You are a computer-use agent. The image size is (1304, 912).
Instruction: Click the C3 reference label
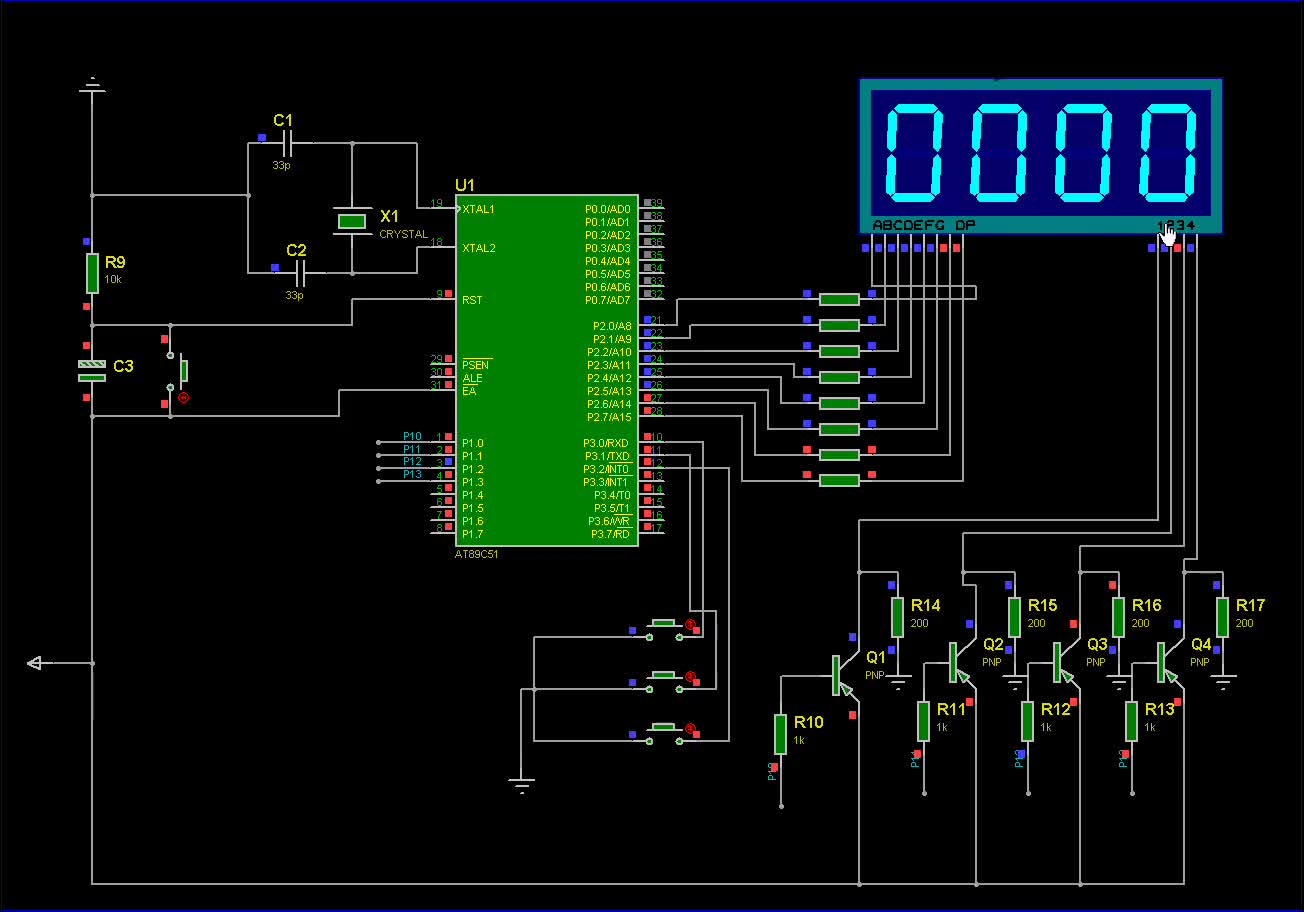123,367
